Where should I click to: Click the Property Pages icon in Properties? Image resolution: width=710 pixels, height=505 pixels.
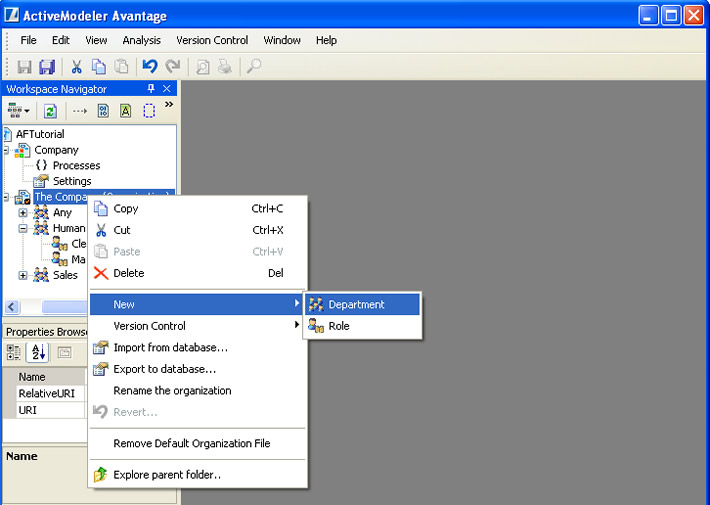(x=64, y=352)
